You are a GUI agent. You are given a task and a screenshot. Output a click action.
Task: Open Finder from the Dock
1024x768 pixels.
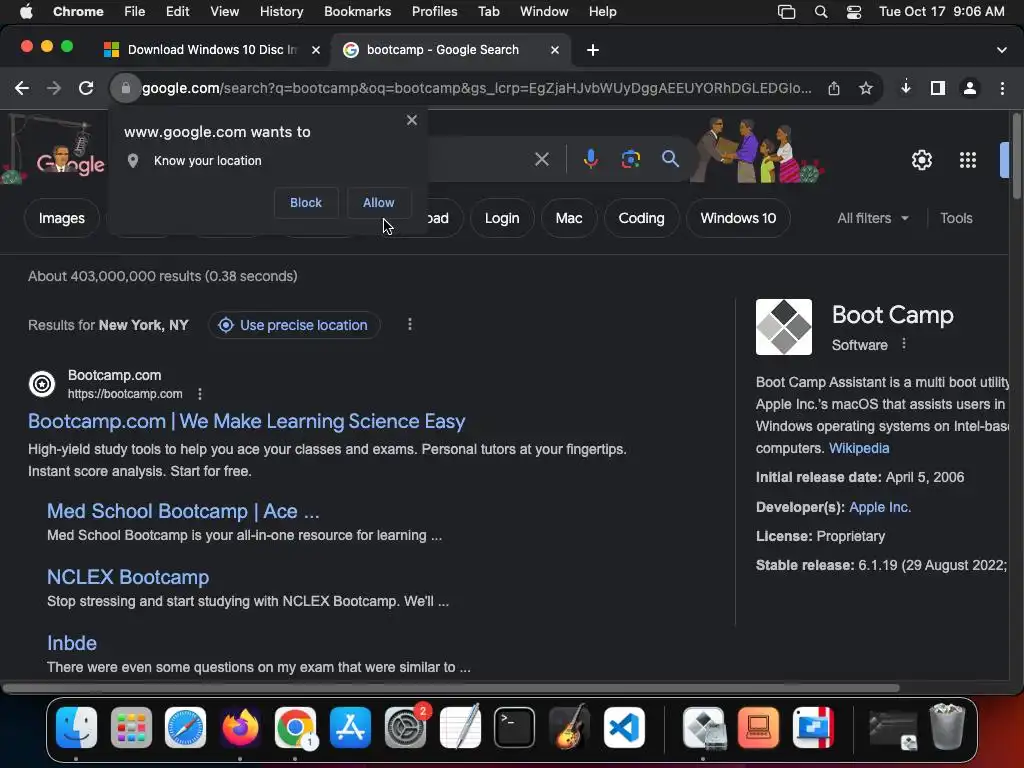pyautogui.click(x=76, y=728)
